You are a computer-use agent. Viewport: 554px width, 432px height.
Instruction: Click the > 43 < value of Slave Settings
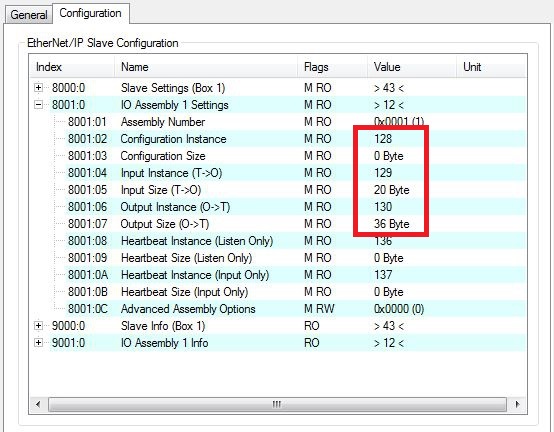(389, 88)
